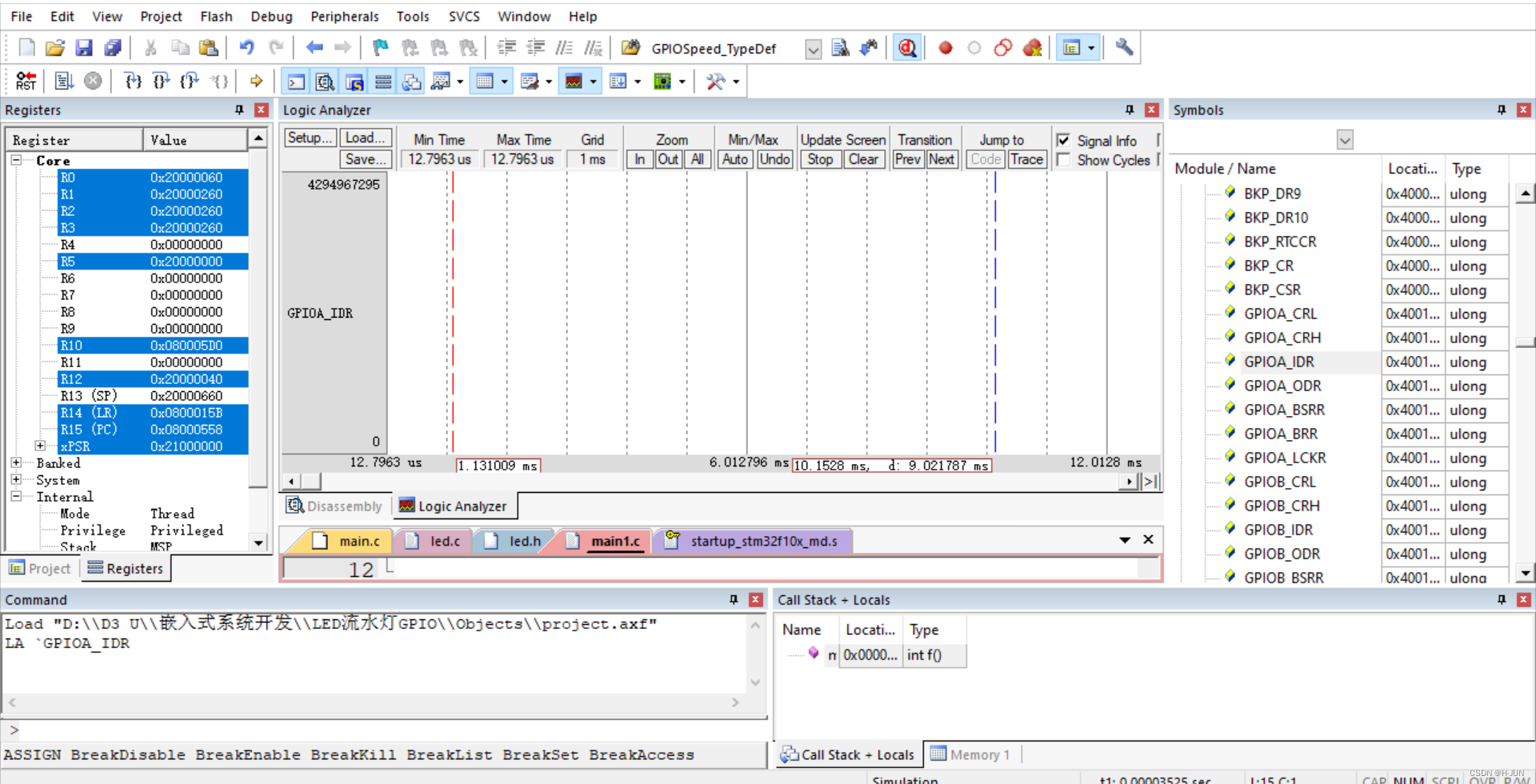Click Load... in Logic Analyzer
This screenshot has width=1536, height=784.
tap(366, 138)
